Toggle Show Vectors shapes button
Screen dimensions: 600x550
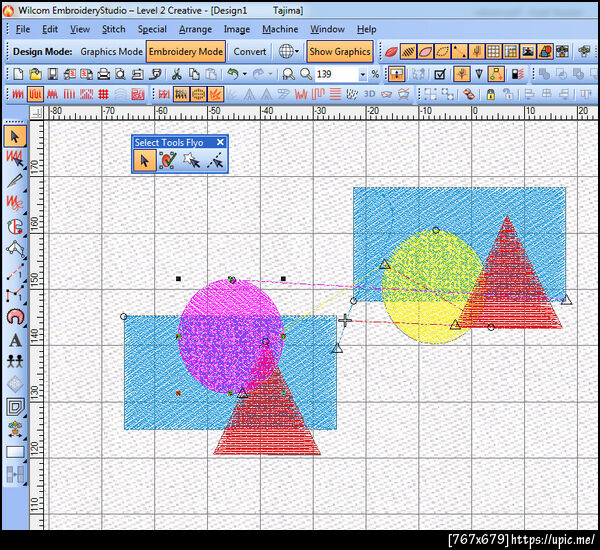point(545,51)
